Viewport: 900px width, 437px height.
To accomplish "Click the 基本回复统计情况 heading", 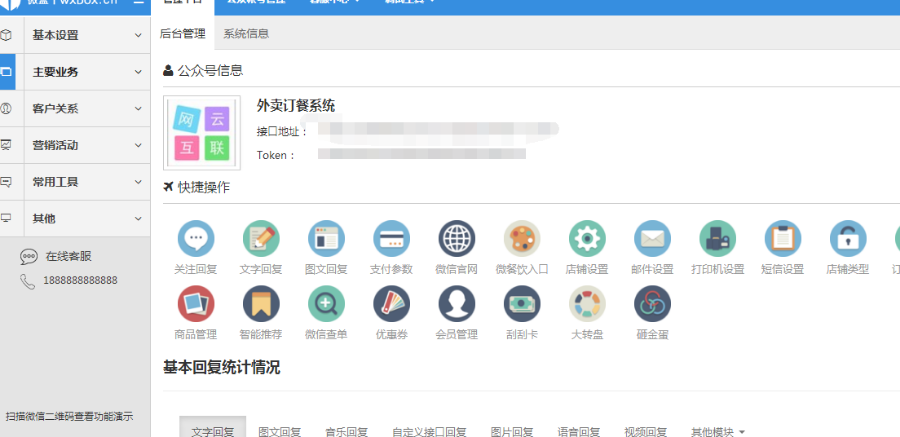I will pyautogui.click(x=222, y=368).
